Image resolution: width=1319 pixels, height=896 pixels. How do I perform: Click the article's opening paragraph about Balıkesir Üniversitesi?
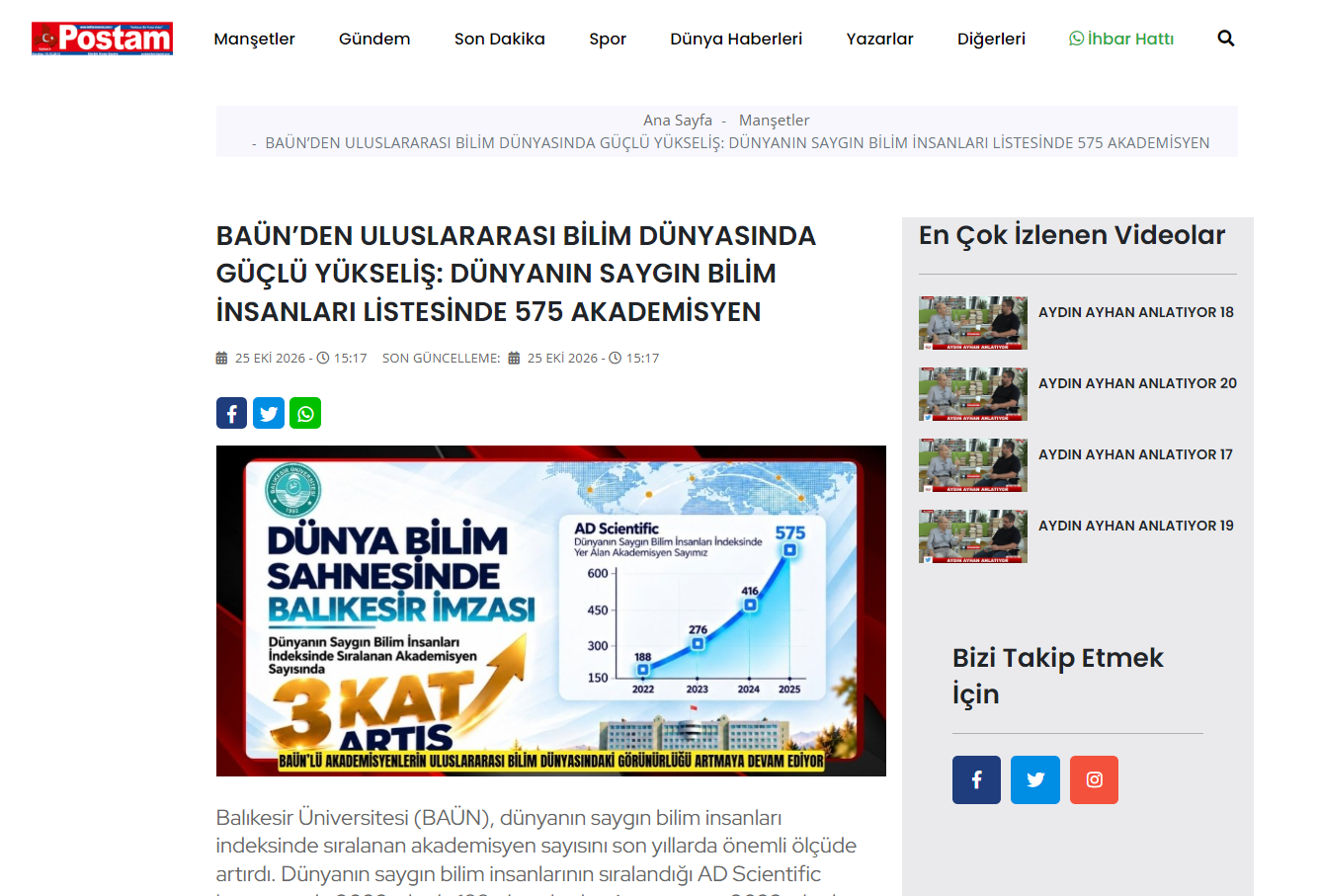(x=536, y=852)
